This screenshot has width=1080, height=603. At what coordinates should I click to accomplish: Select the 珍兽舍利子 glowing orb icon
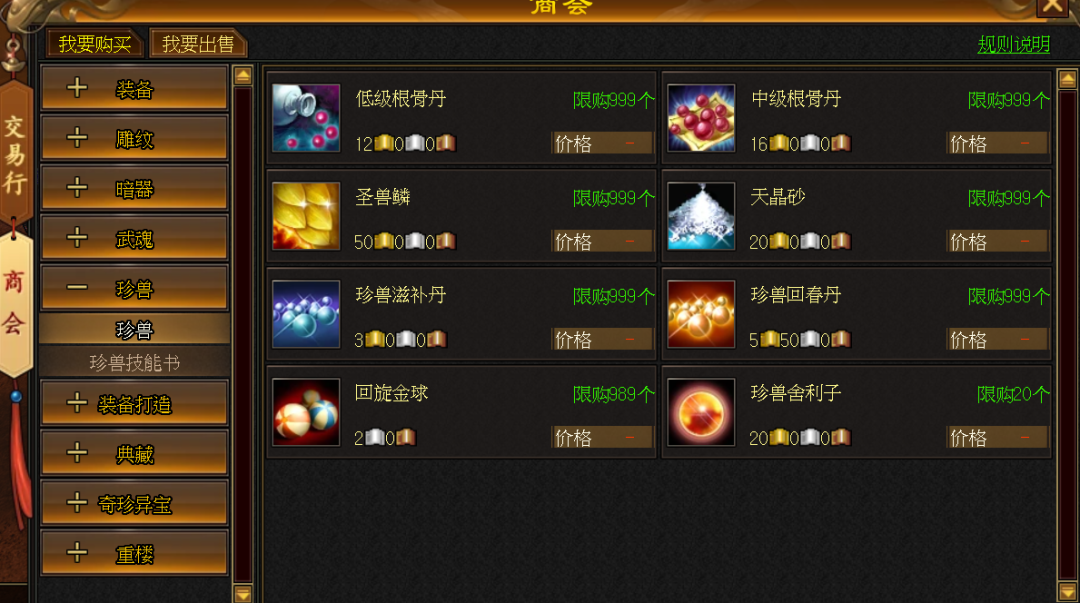[x=701, y=412]
